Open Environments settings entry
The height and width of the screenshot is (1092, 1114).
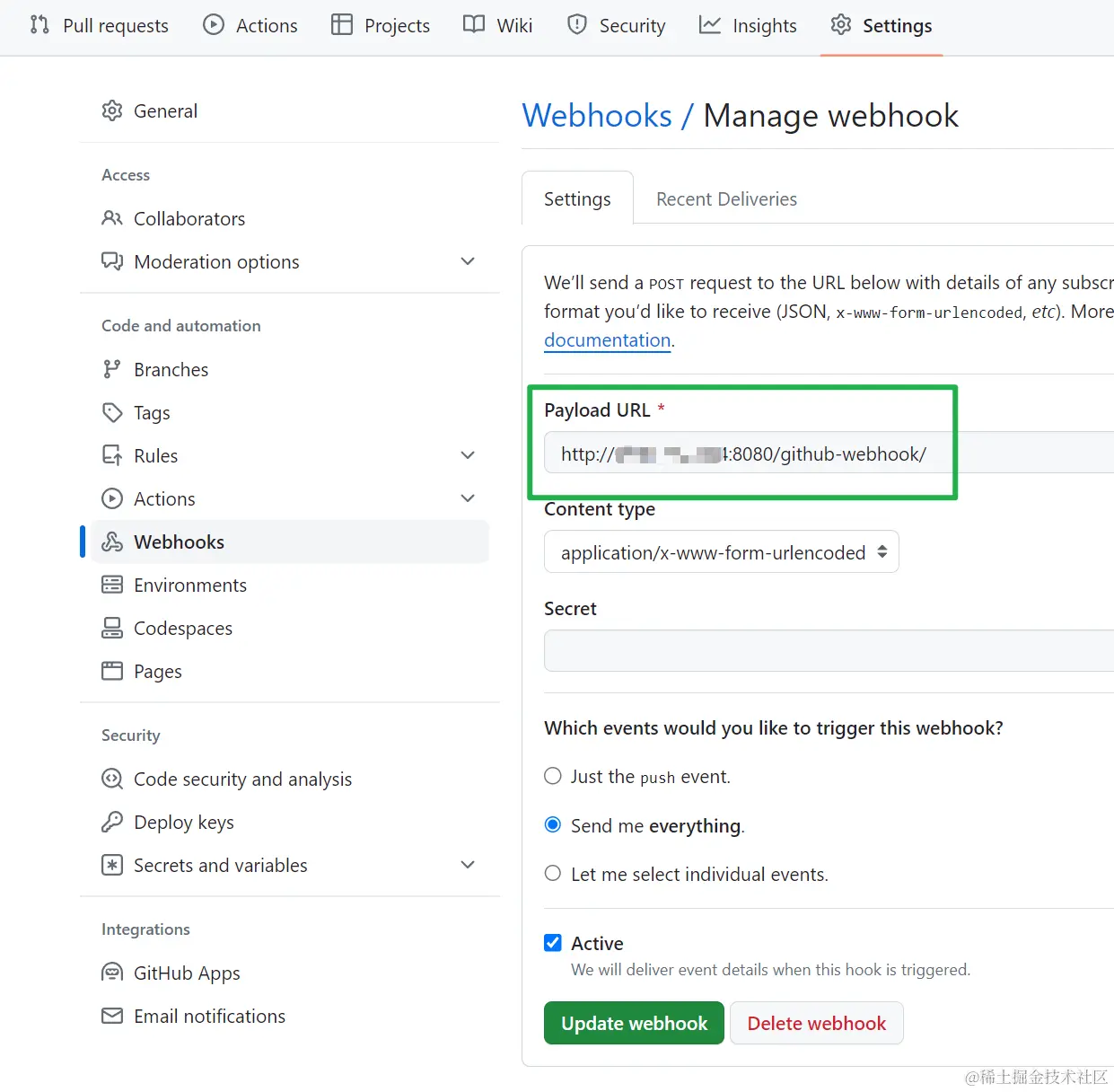[190, 585]
